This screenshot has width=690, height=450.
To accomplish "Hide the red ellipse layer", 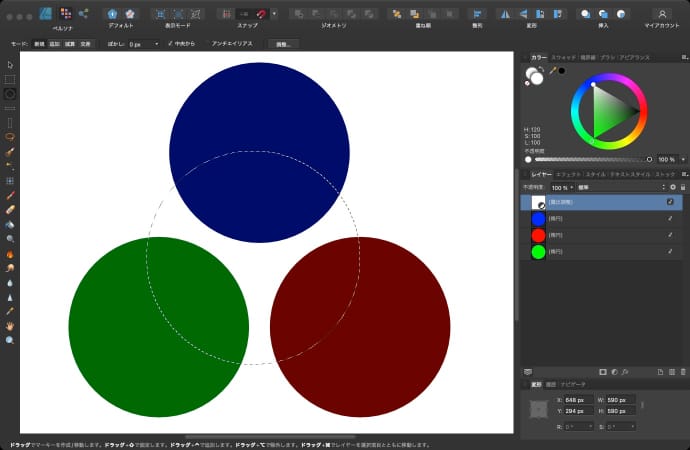I will click(x=670, y=235).
